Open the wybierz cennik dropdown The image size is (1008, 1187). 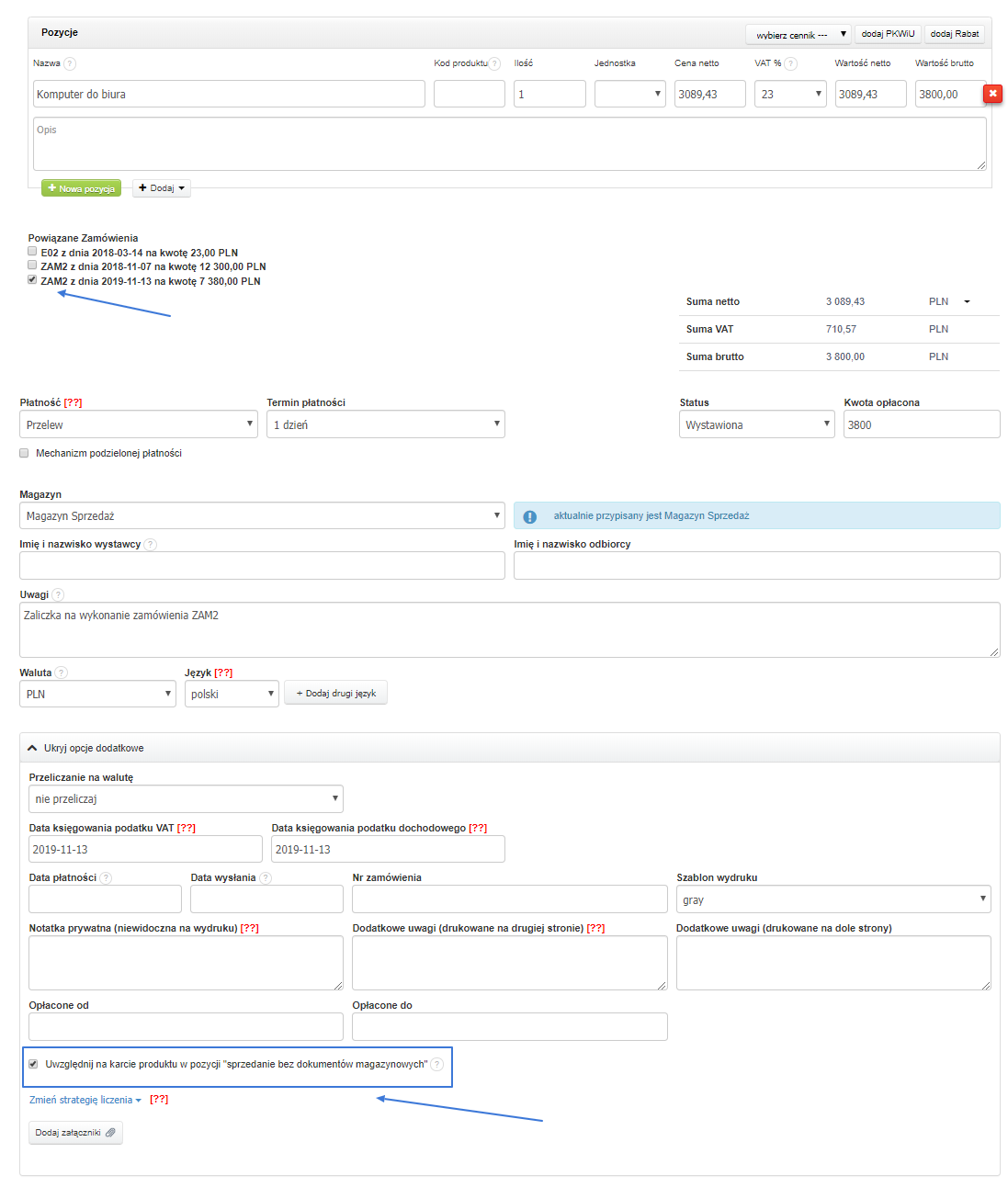click(x=798, y=35)
